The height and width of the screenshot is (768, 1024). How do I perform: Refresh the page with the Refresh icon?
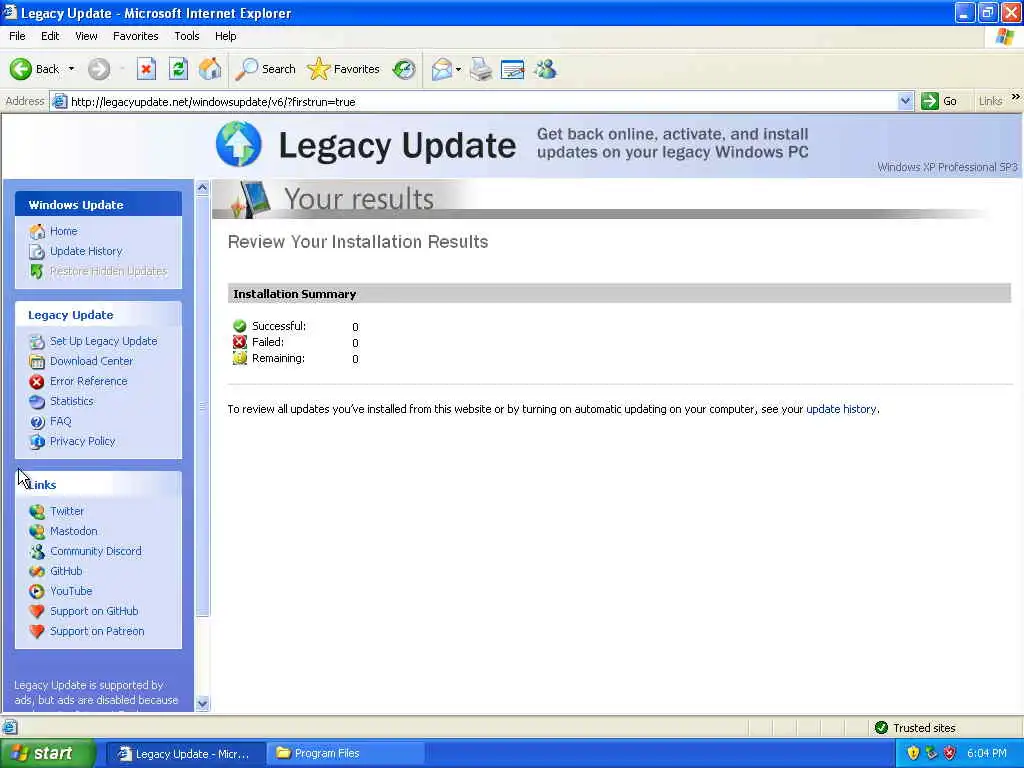coord(178,69)
